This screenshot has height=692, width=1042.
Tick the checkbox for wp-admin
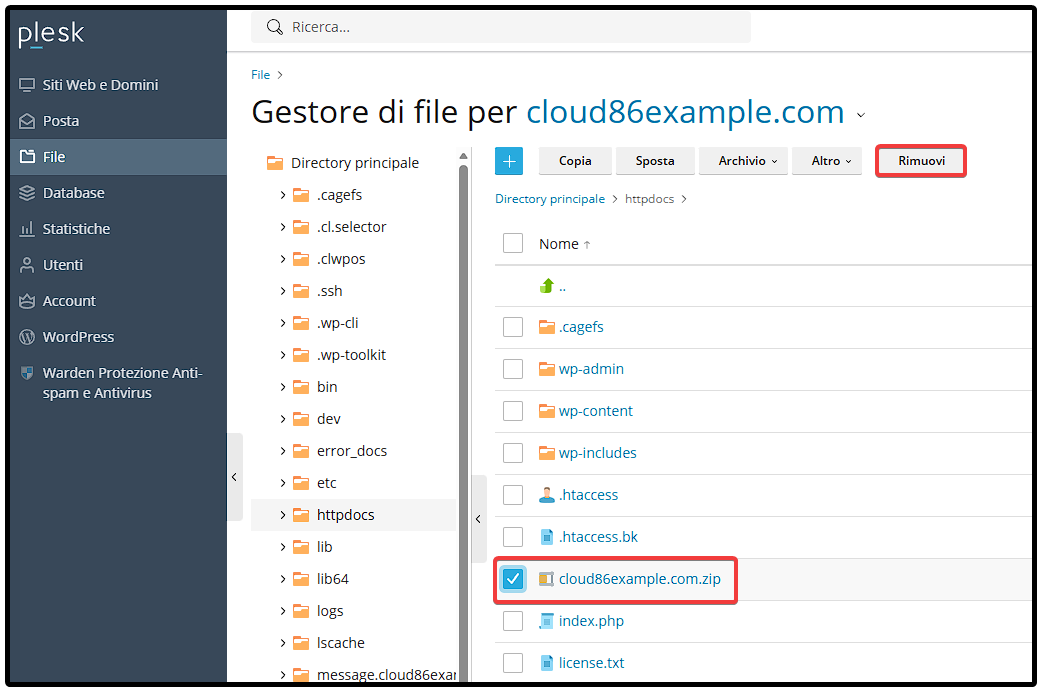tap(513, 369)
